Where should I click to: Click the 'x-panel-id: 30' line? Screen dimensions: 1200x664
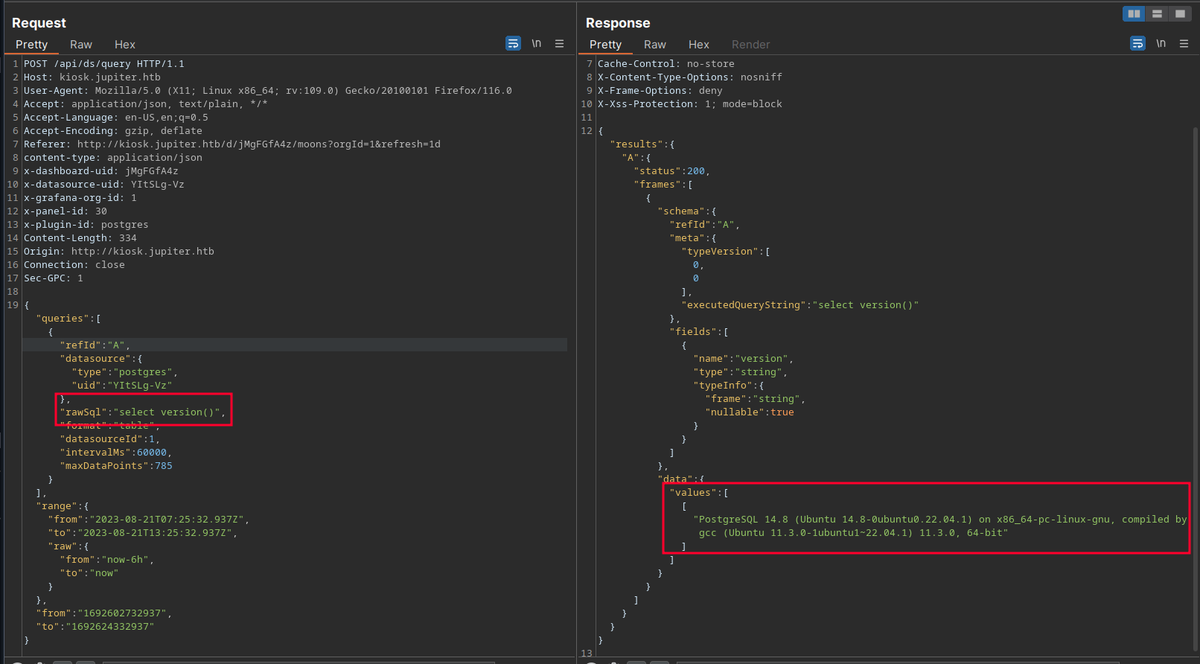65,211
